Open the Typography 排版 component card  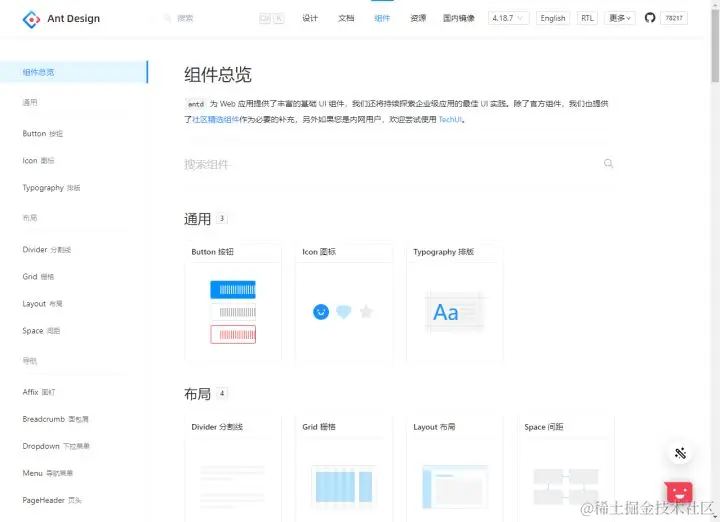click(x=455, y=303)
